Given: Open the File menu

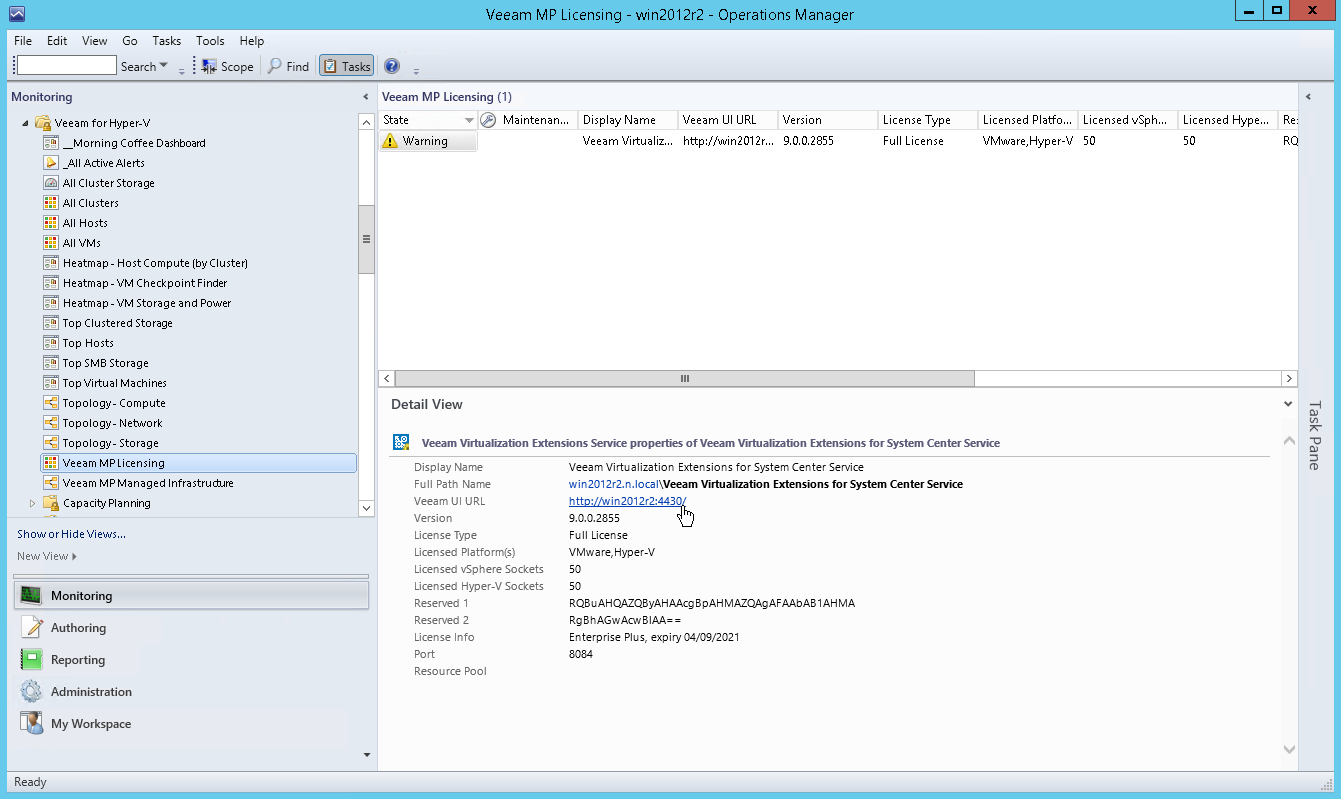Looking at the screenshot, I should pyautogui.click(x=23, y=41).
